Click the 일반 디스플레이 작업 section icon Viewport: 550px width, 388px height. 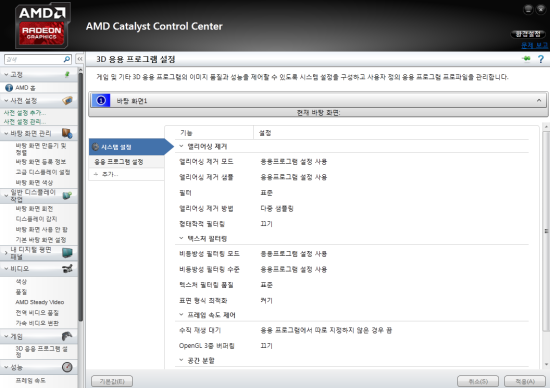click(x=67, y=195)
